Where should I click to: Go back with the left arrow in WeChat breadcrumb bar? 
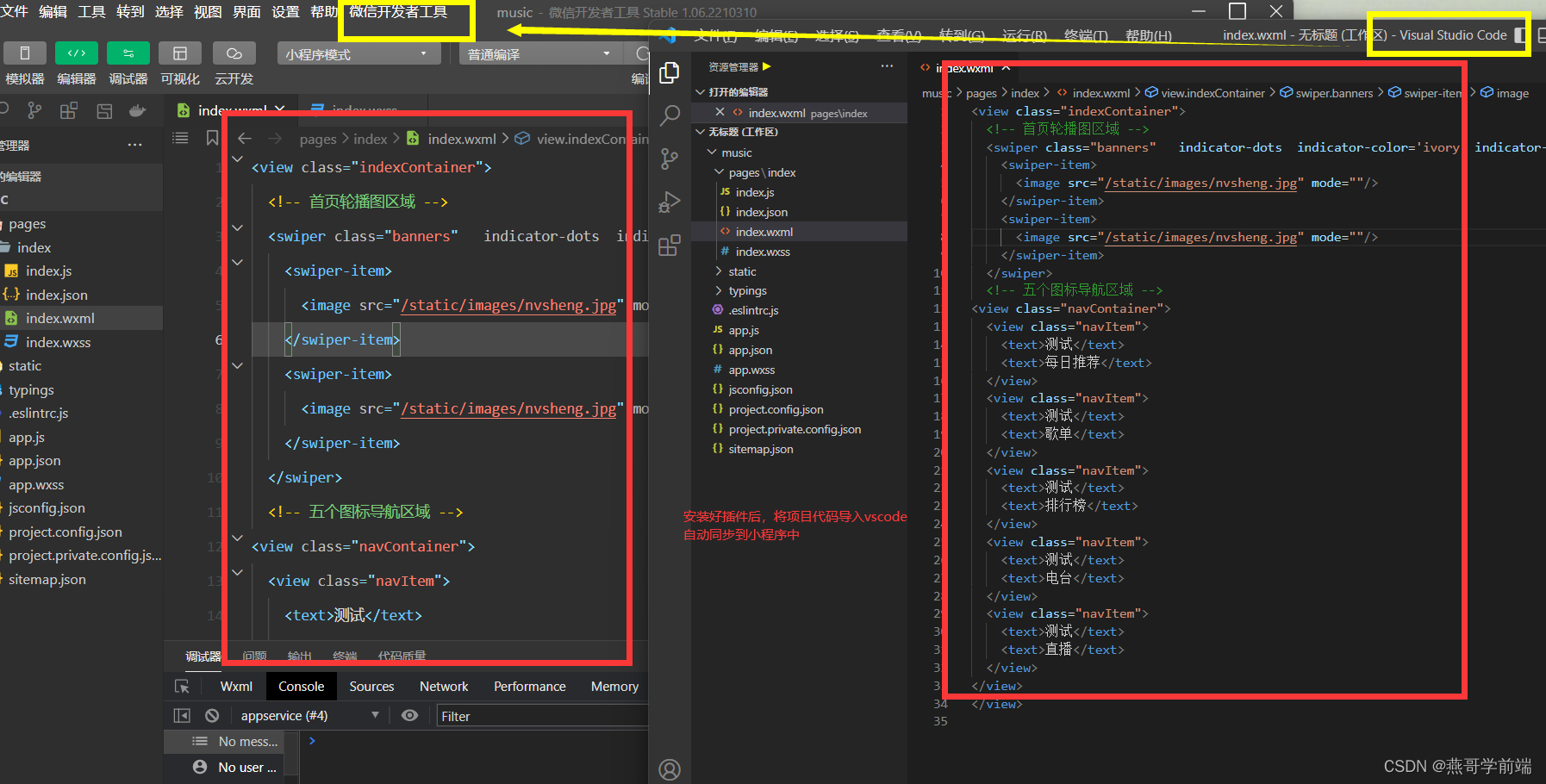coord(245,139)
